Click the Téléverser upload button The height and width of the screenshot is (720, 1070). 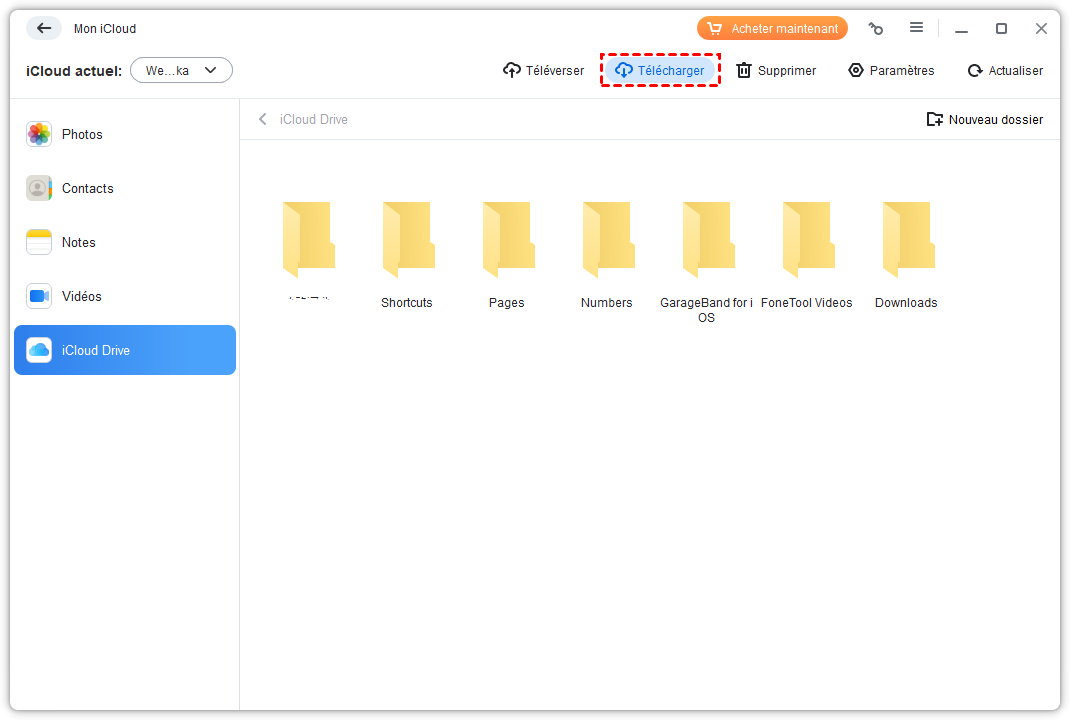(x=543, y=70)
